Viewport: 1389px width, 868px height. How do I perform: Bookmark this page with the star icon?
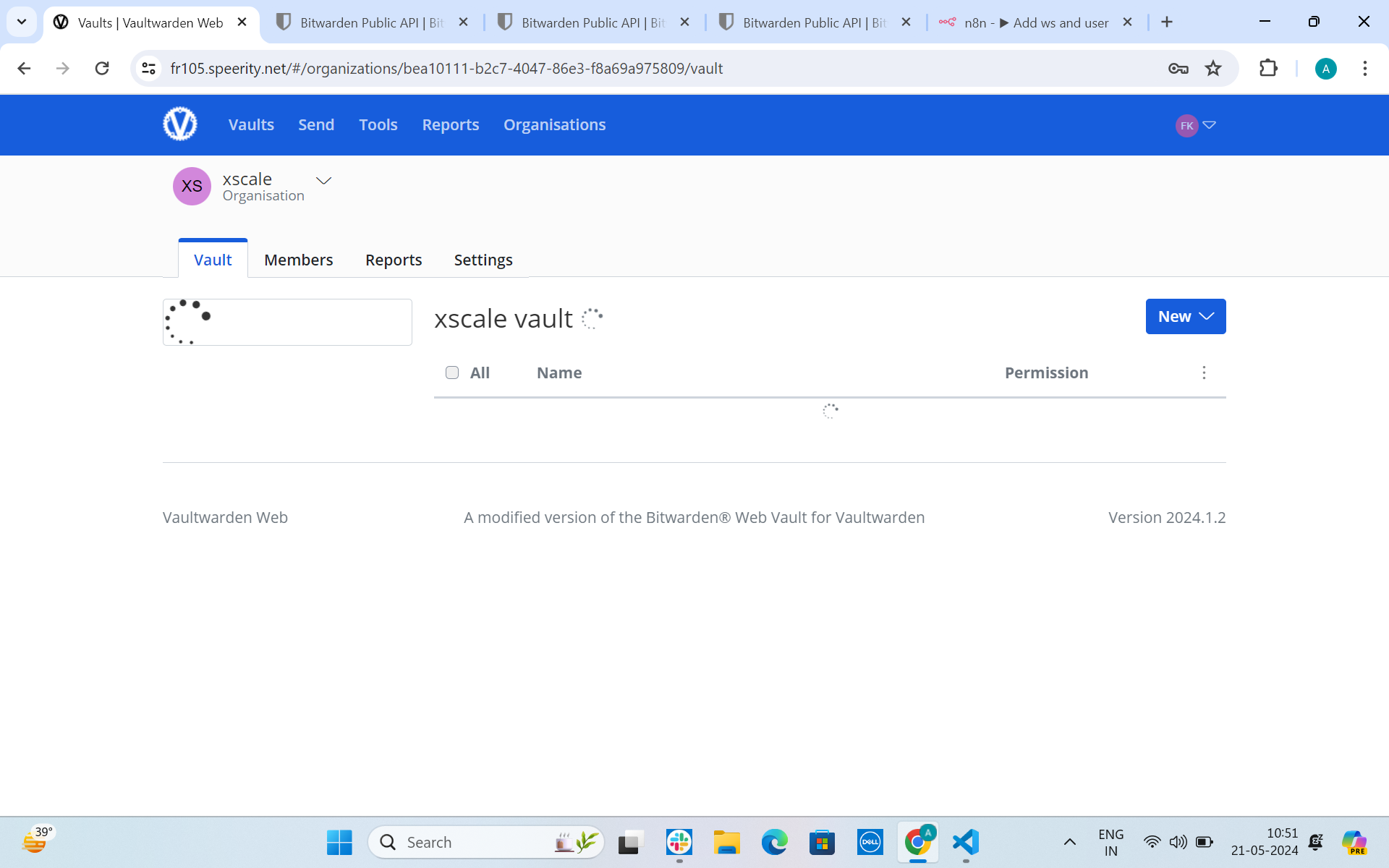click(1213, 68)
